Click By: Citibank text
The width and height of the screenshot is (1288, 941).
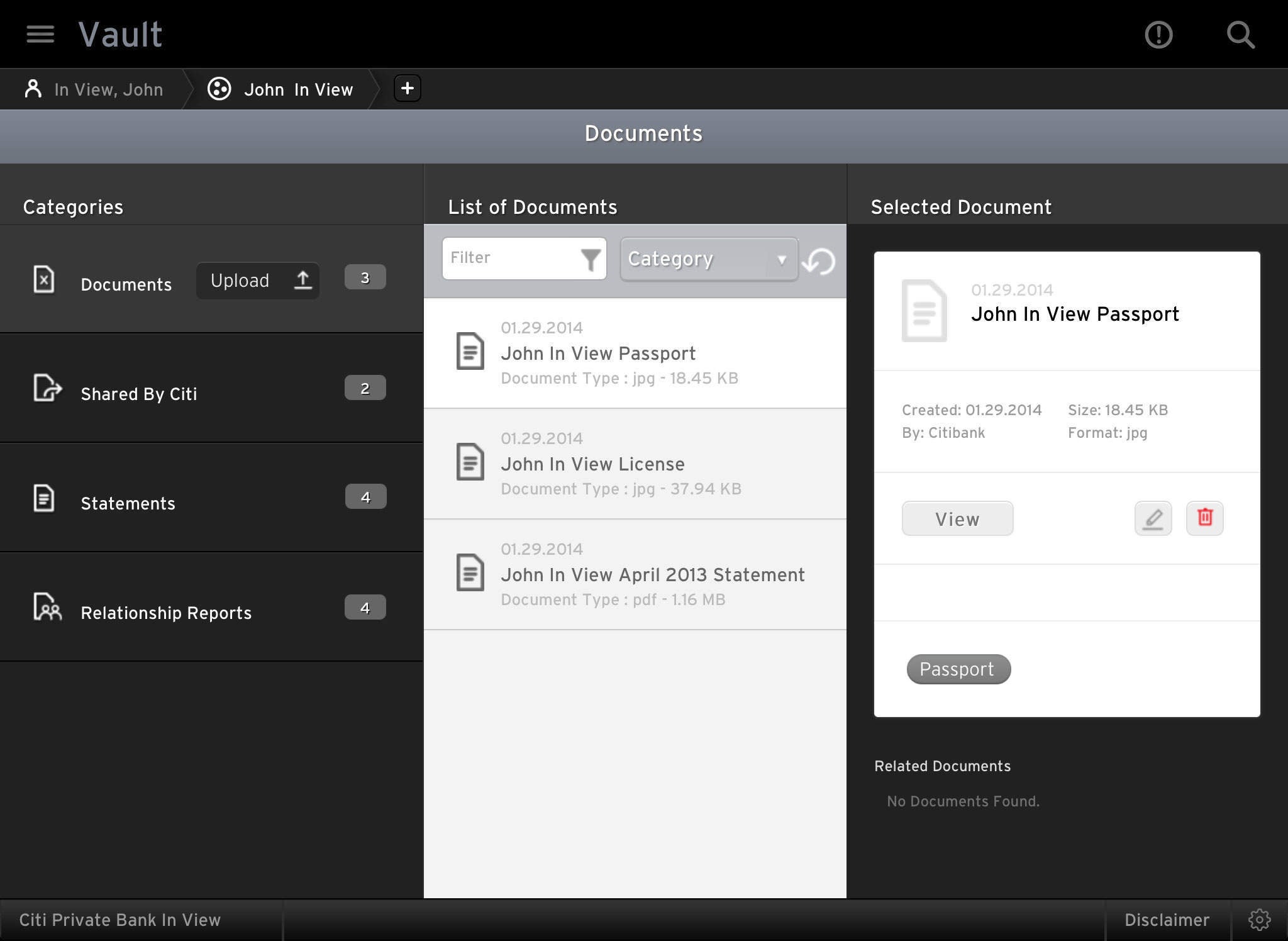[943, 433]
